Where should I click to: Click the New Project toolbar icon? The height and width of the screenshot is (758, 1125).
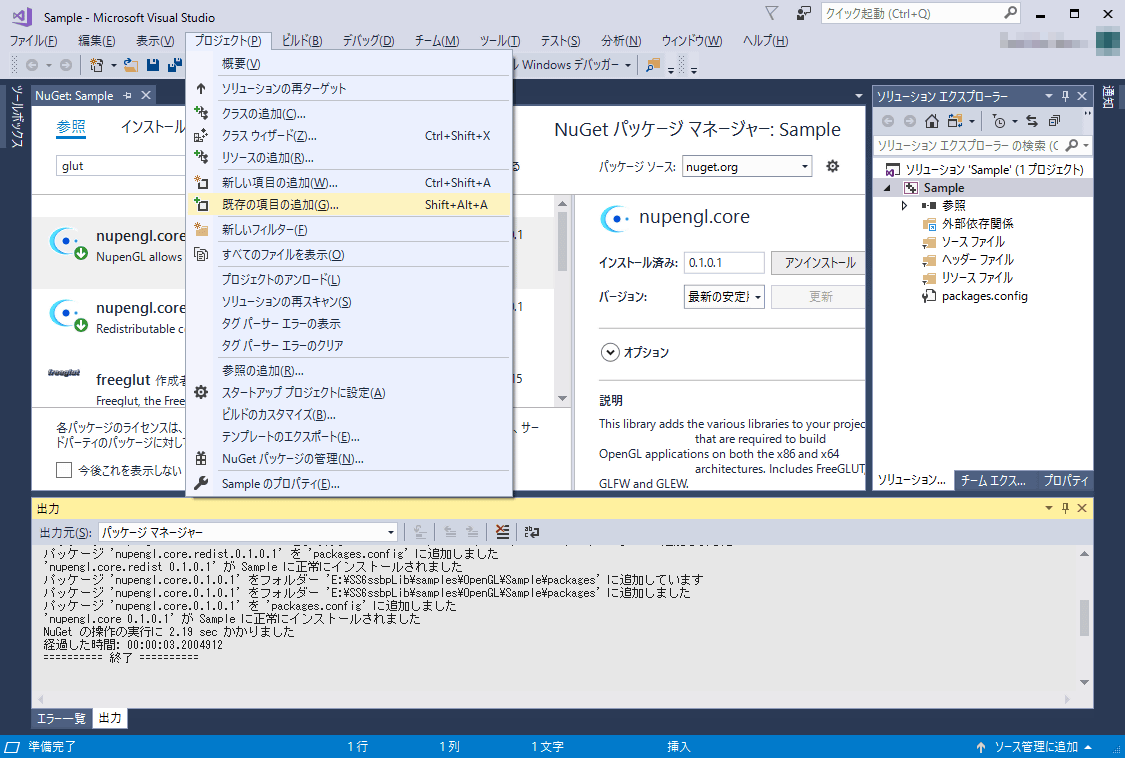click(96, 65)
